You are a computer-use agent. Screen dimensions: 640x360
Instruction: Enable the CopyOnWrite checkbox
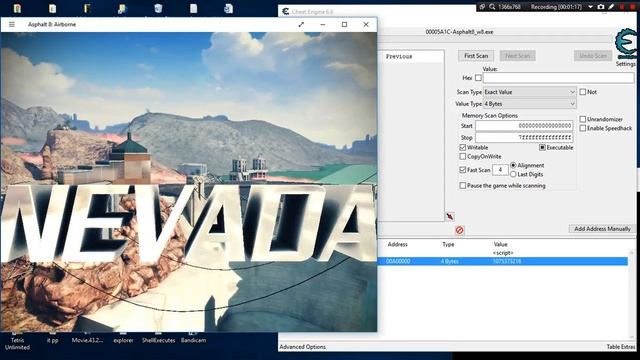462,156
